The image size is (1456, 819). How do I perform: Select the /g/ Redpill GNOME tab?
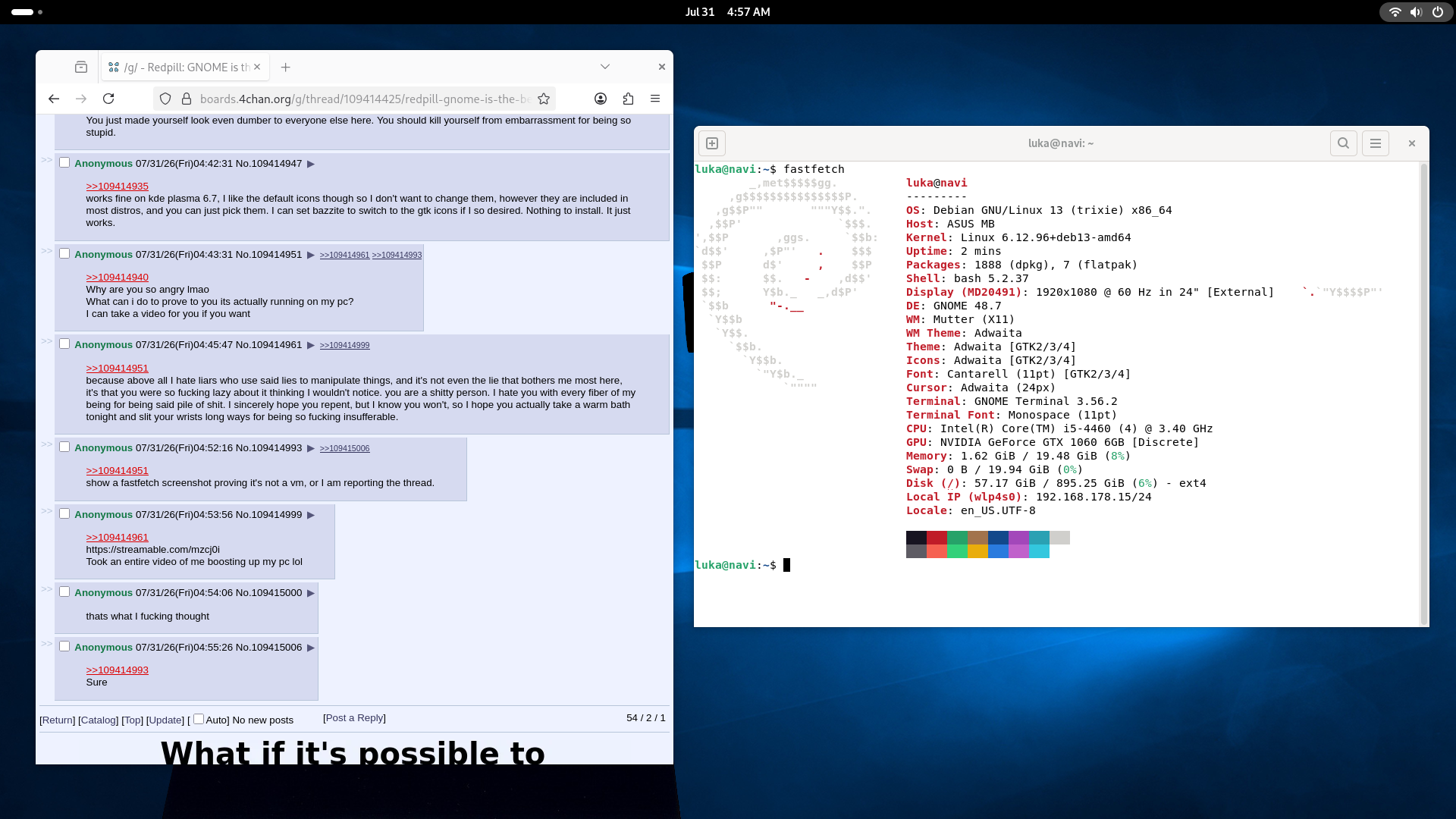[x=185, y=67]
